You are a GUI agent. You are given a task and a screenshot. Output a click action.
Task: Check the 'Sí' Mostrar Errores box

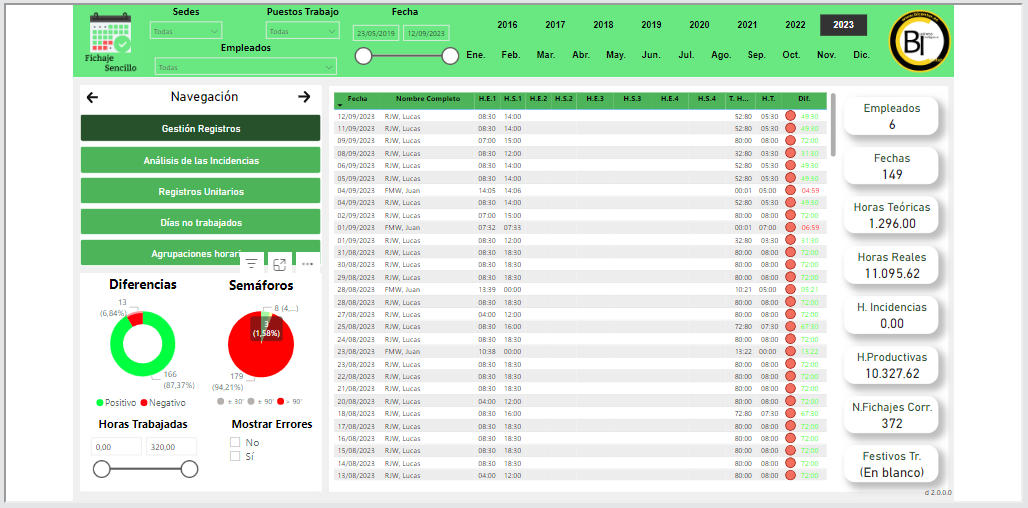235,457
